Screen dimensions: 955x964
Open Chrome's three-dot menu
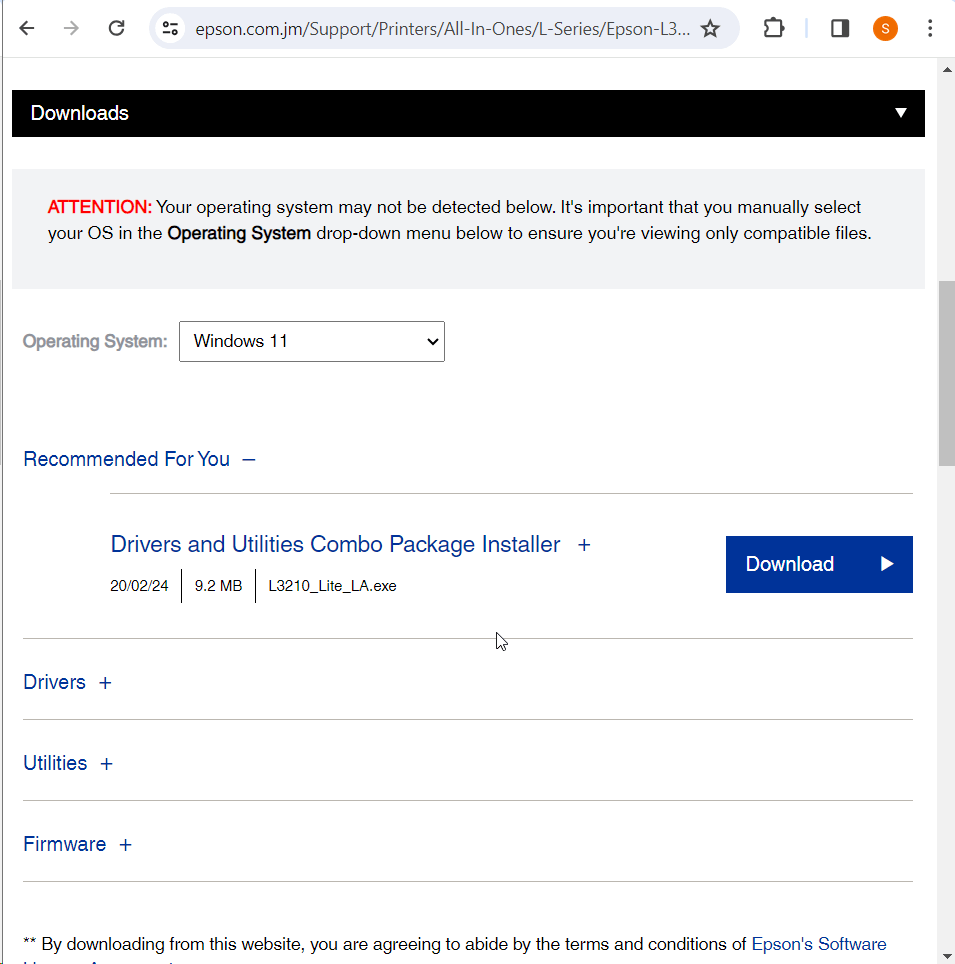click(x=930, y=28)
